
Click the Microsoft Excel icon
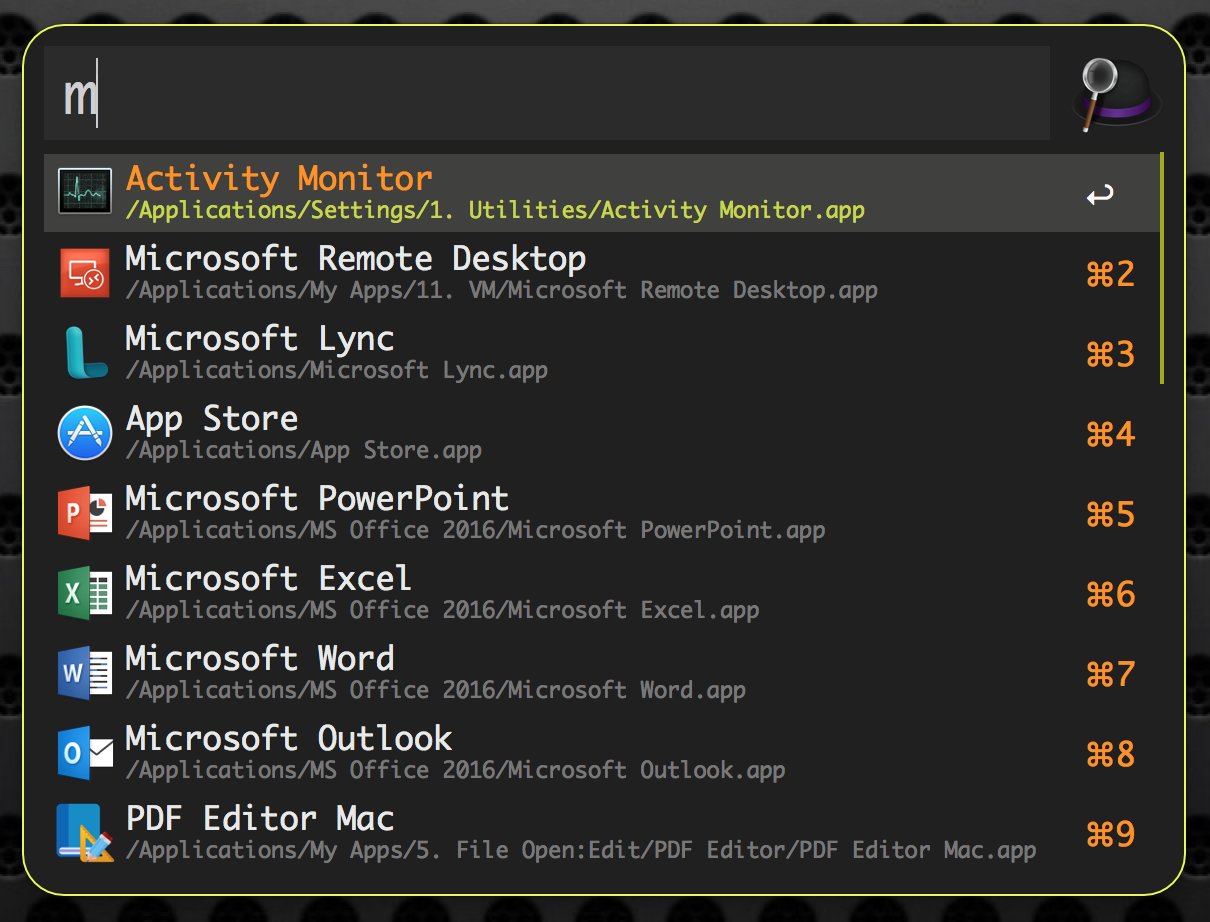coord(85,593)
